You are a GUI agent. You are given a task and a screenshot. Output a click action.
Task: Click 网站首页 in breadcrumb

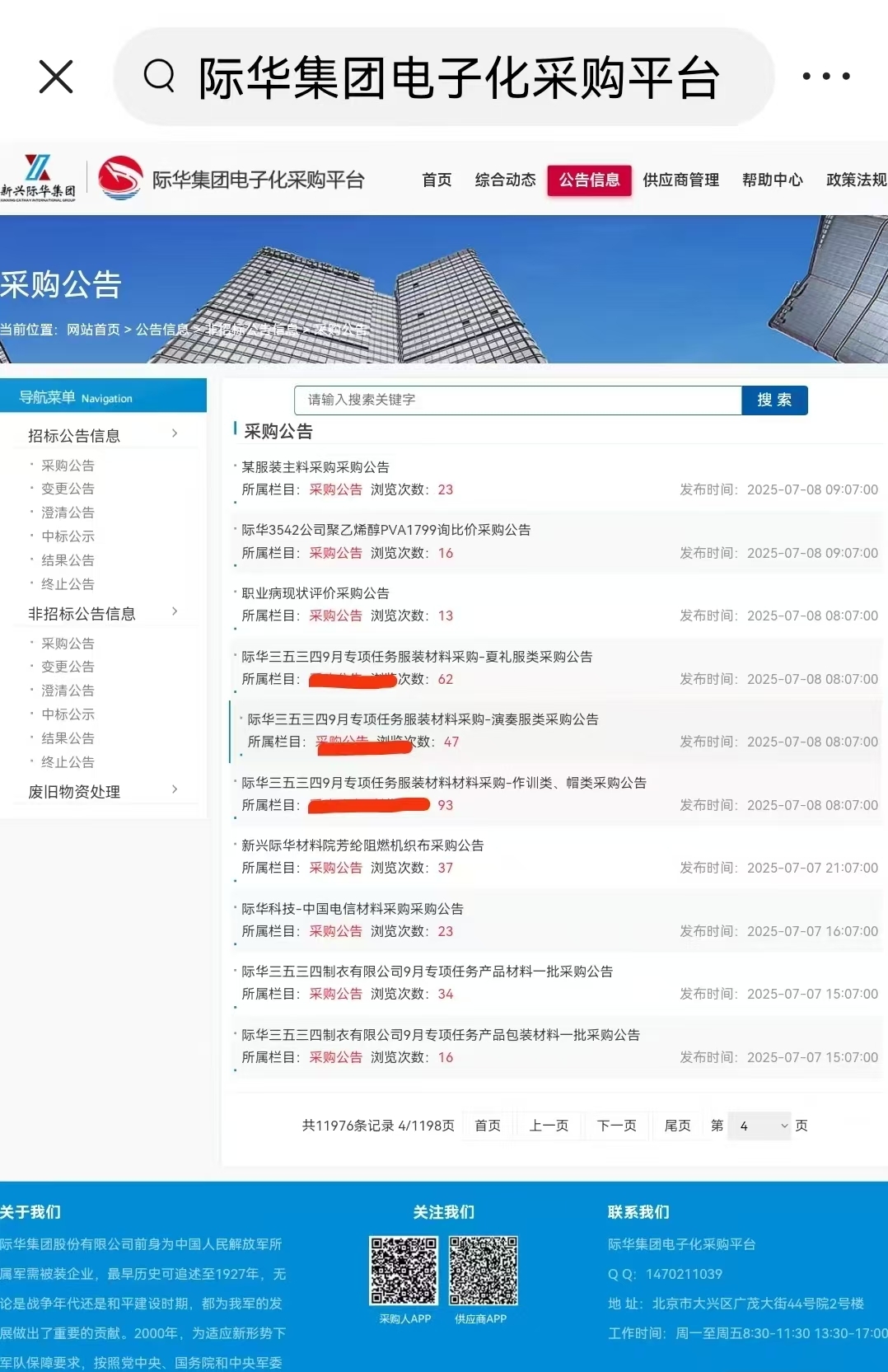pyautogui.click(x=93, y=330)
